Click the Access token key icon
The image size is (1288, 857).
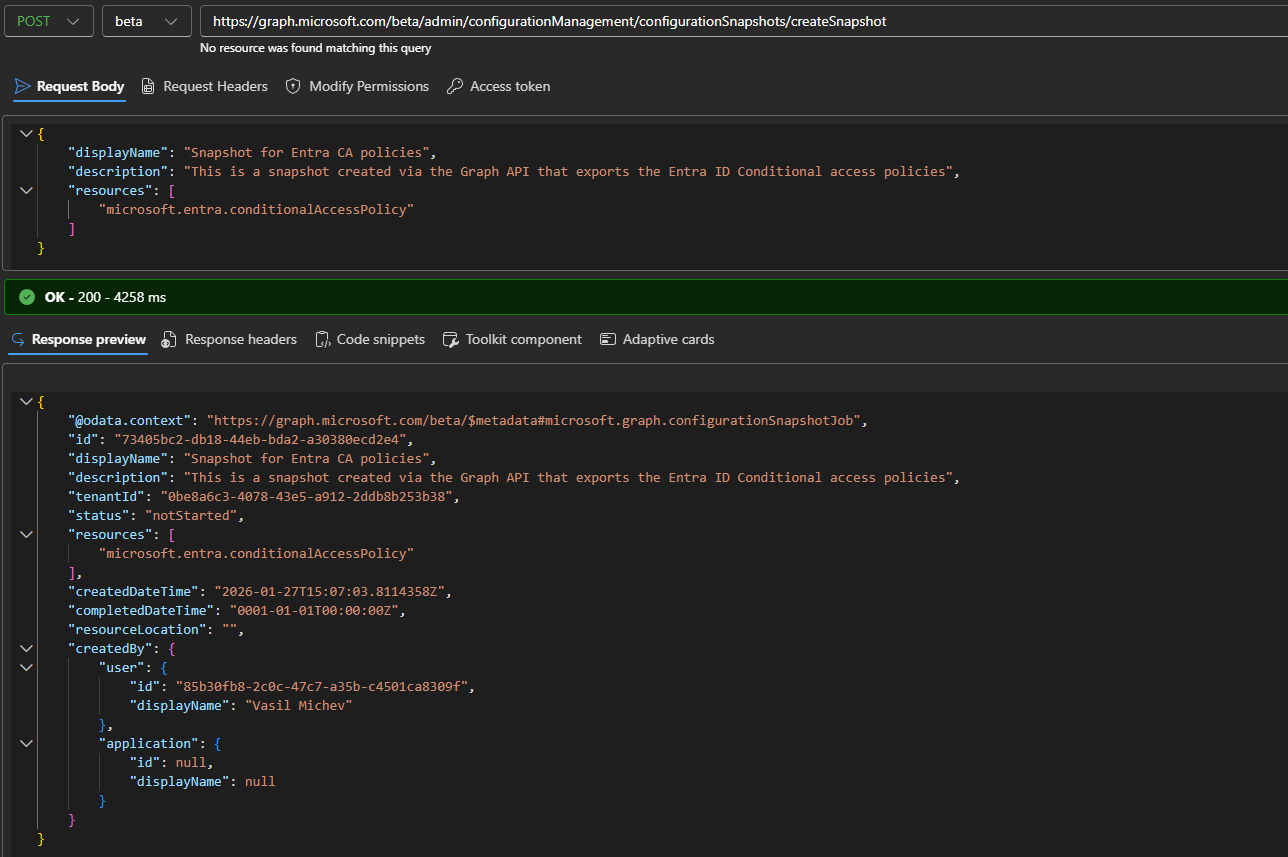(x=454, y=87)
